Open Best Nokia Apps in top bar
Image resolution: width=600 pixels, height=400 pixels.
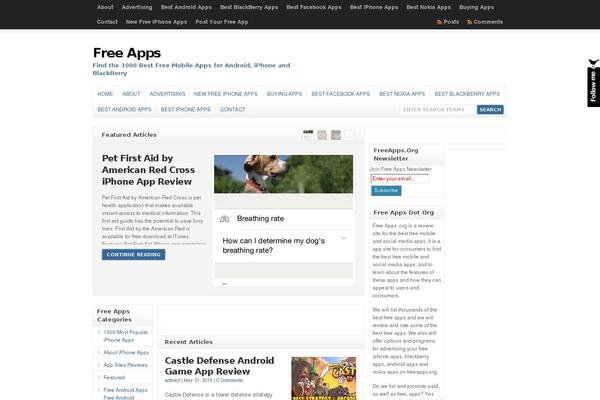point(429,7)
